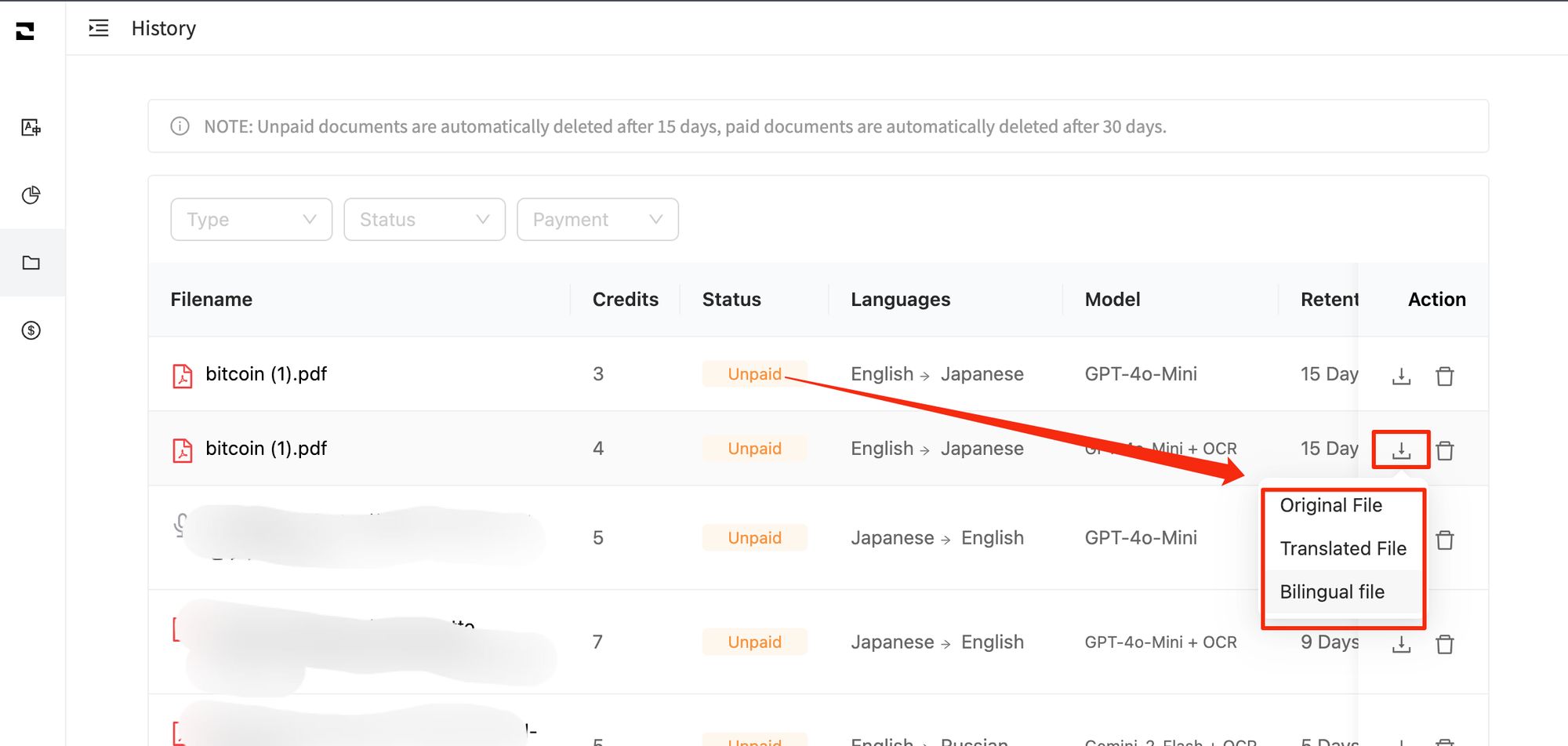This screenshot has width=1568, height=746.
Task: Delete the first bitcoin (1).pdf entry
Action: (1444, 376)
